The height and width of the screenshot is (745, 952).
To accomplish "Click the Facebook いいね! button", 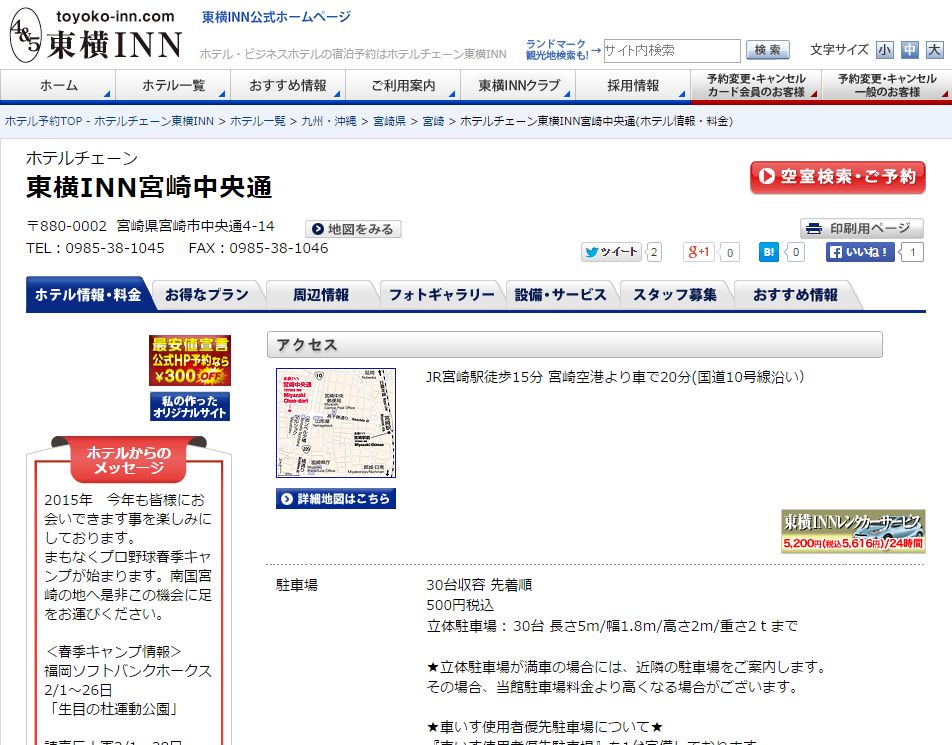I will click(x=860, y=252).
